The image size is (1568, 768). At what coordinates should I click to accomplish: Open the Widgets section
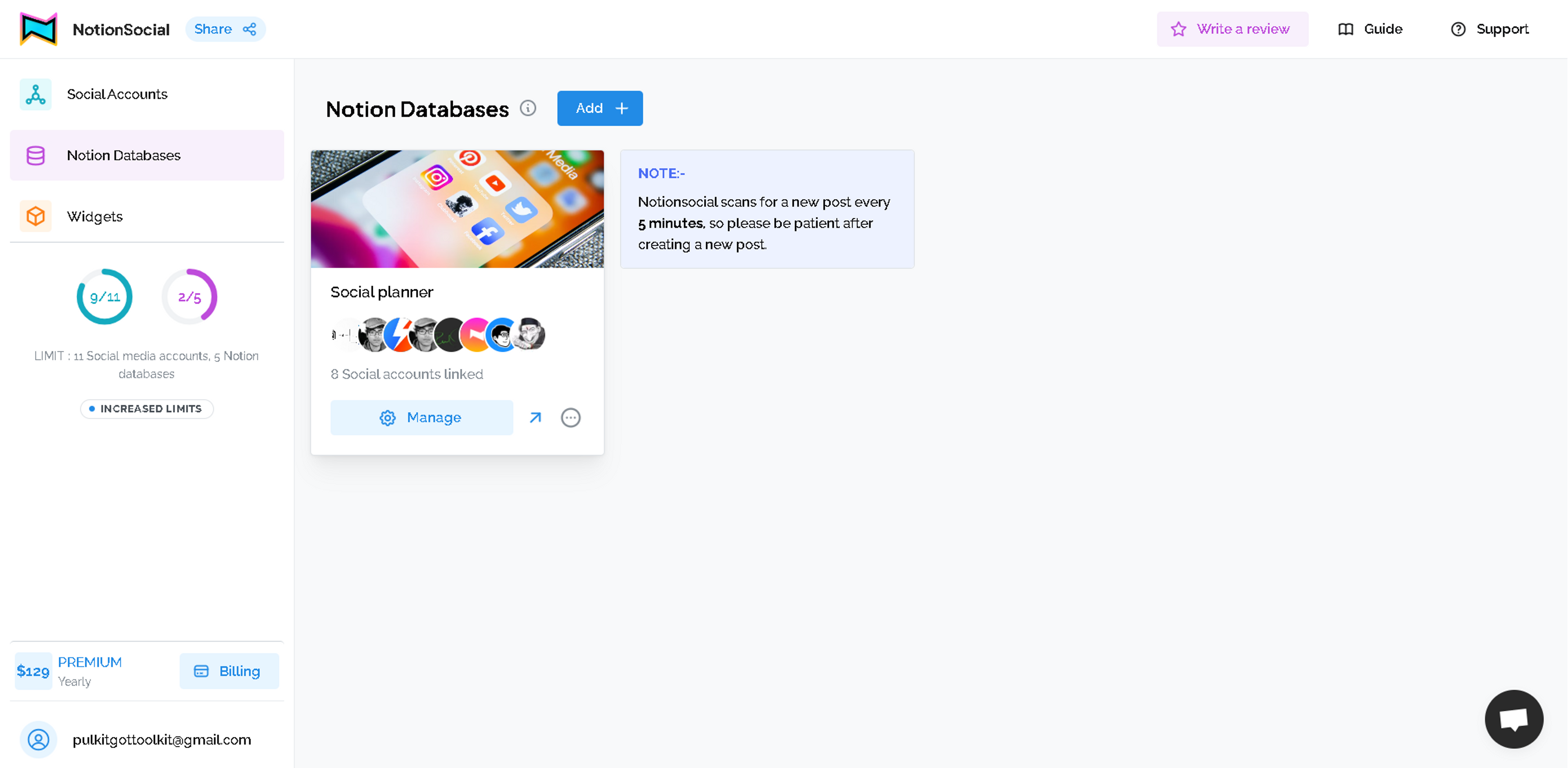tap(94, 216)
